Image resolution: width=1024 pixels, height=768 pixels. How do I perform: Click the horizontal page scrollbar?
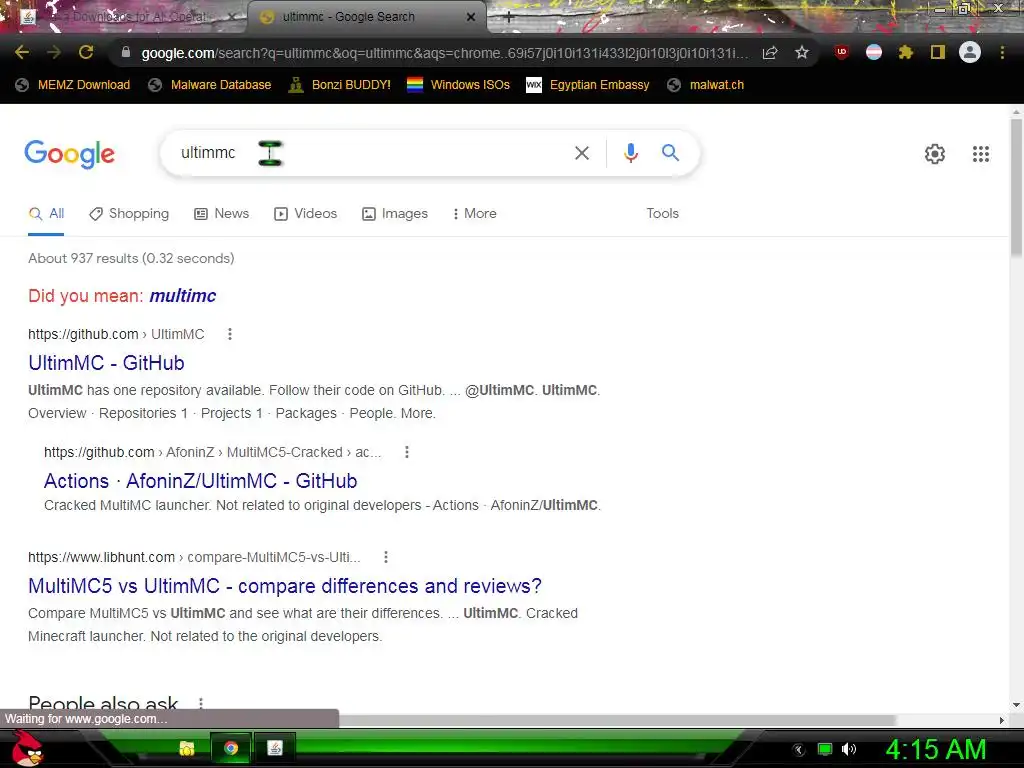(x=617, y=720)
